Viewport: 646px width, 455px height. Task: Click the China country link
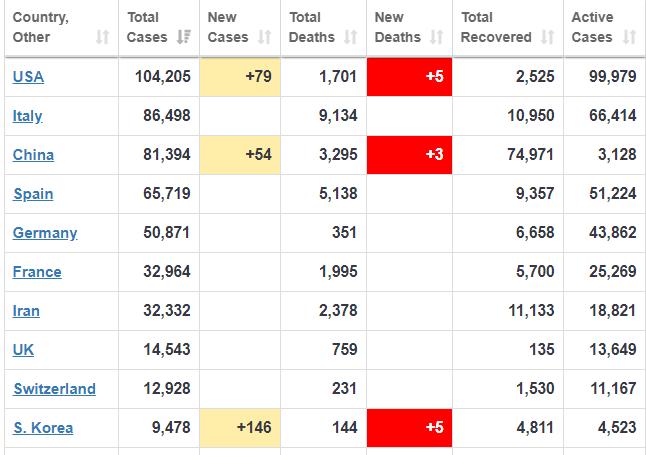point(33,155)
